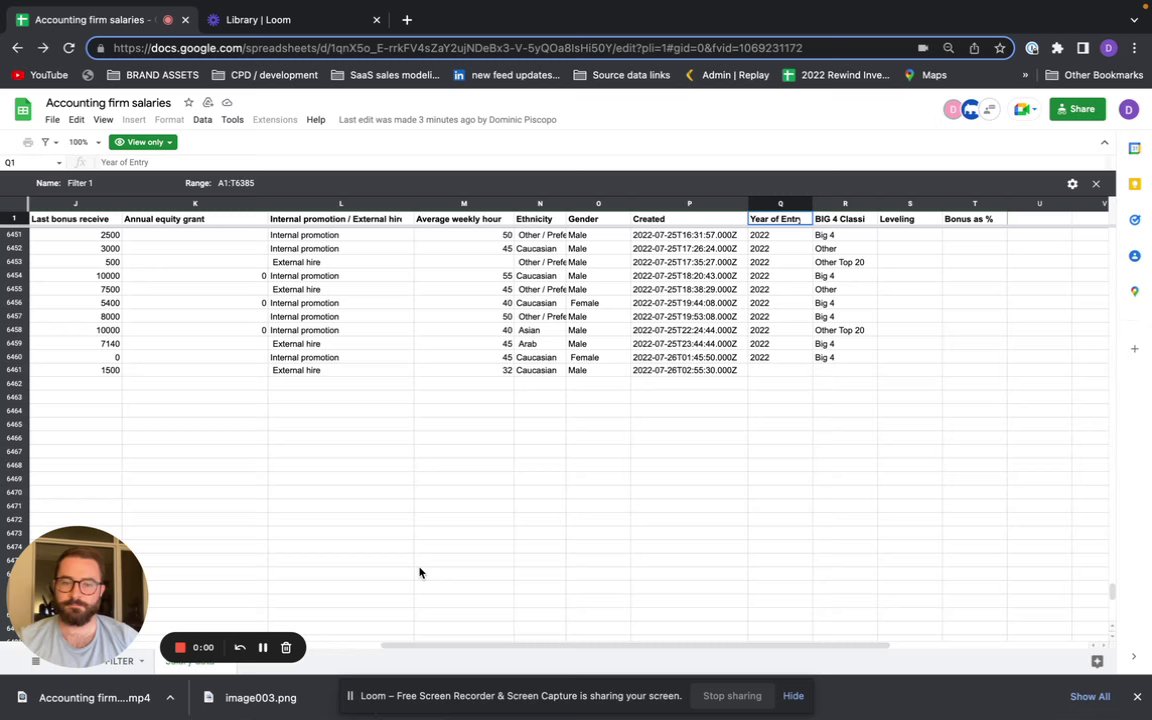1152x720 pixels.
Task: Delete the Loom recording trash icon
Action: 286,647
